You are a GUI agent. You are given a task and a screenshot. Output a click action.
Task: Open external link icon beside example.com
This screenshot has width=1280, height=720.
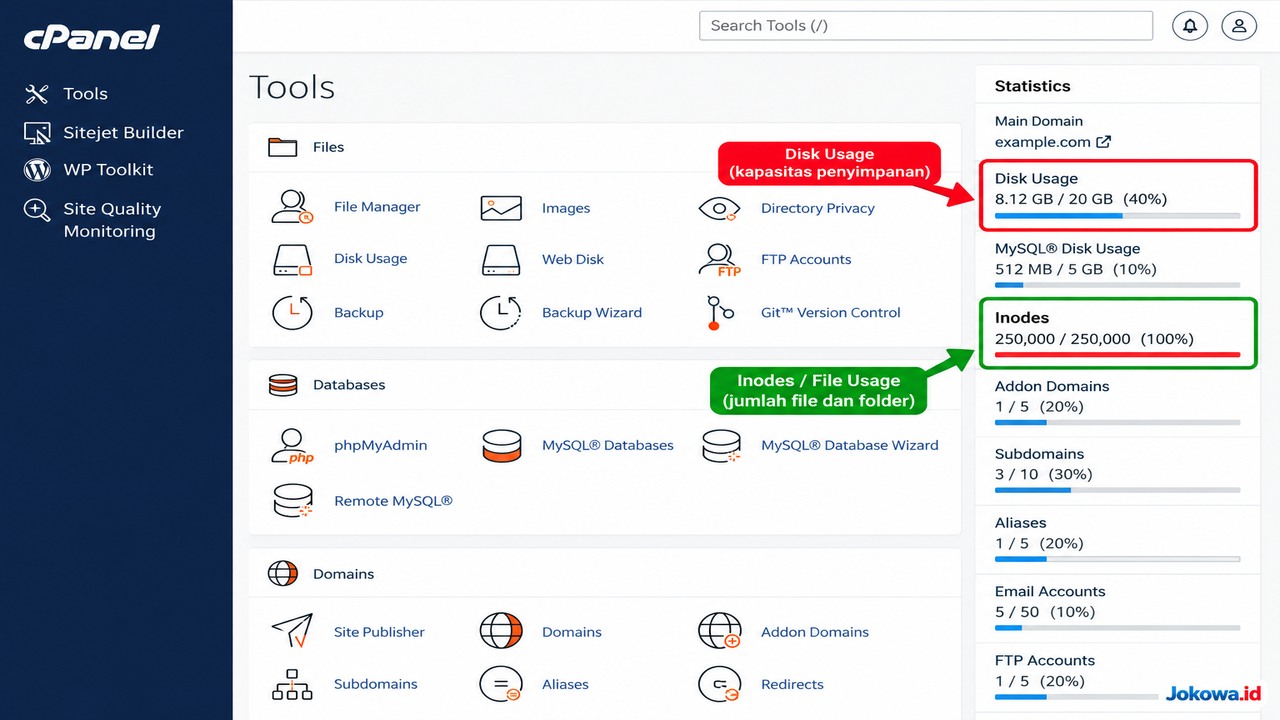[1103, 142]
